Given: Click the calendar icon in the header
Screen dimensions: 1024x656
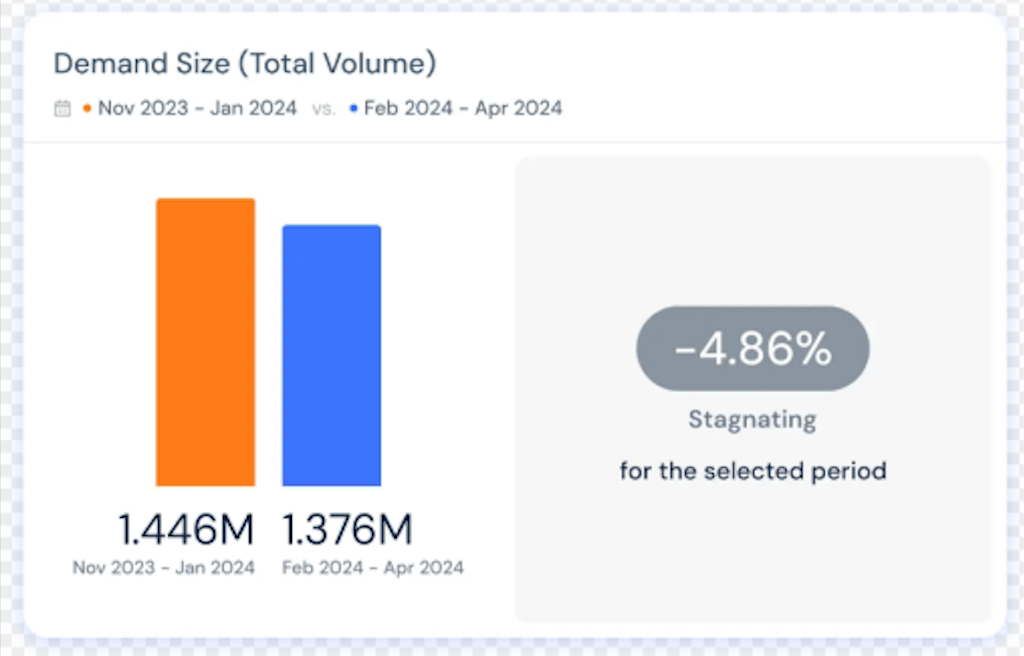Looking at the screenshot, I should pos(62,109).
